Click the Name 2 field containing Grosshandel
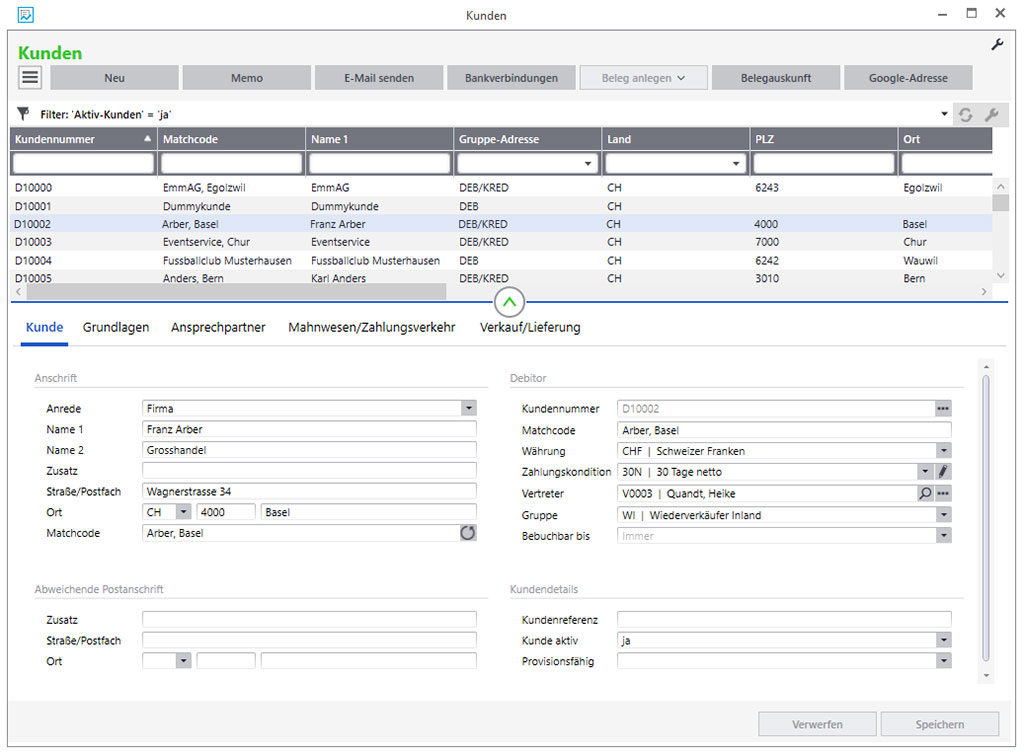Image resolution: width=1024 pixels, height=755 pixels. pos(309,450)
